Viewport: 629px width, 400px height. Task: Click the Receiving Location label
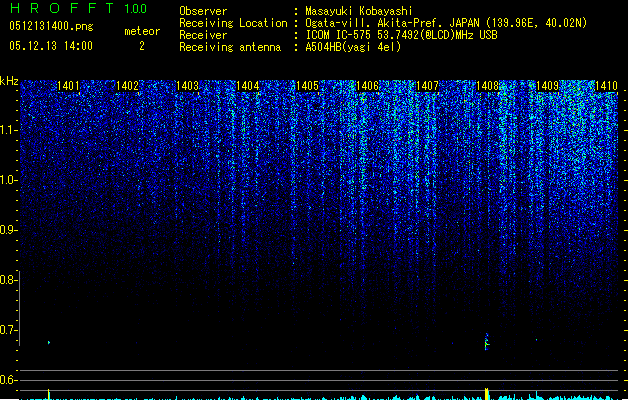point(233,23)
